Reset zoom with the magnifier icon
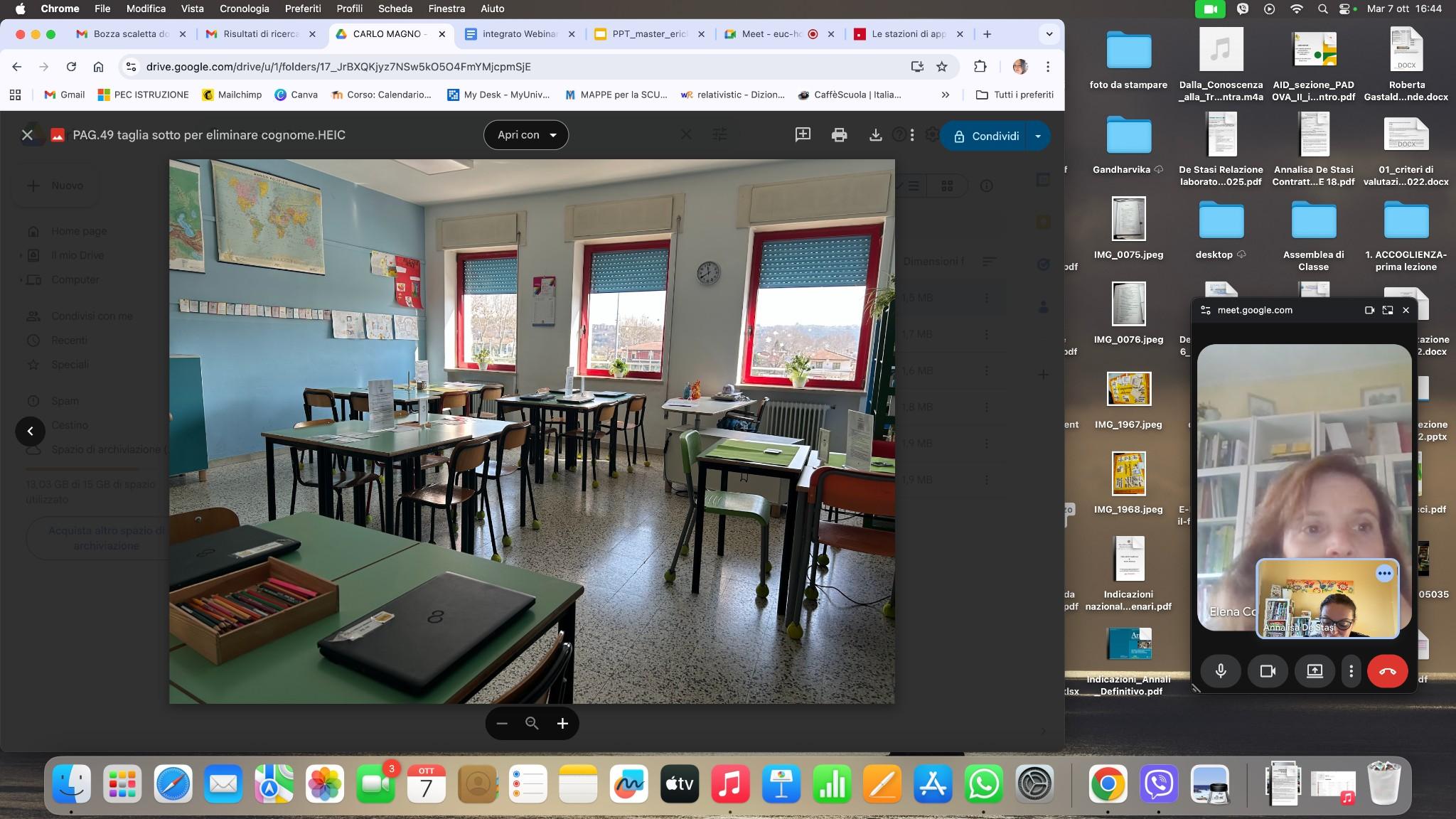 [x=532, y=724]
